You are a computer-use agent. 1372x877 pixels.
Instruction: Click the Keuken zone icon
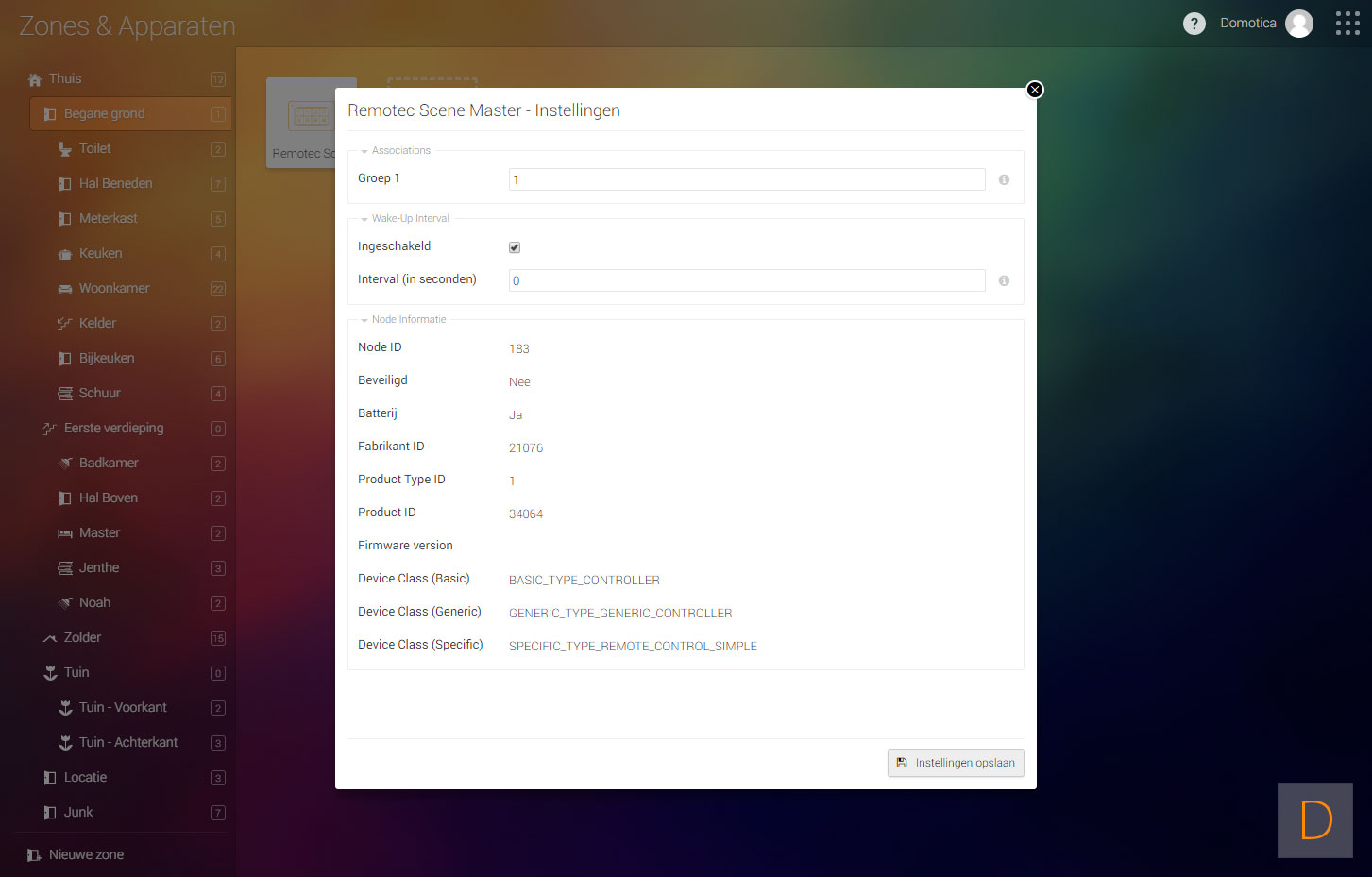tap(65, 254)
